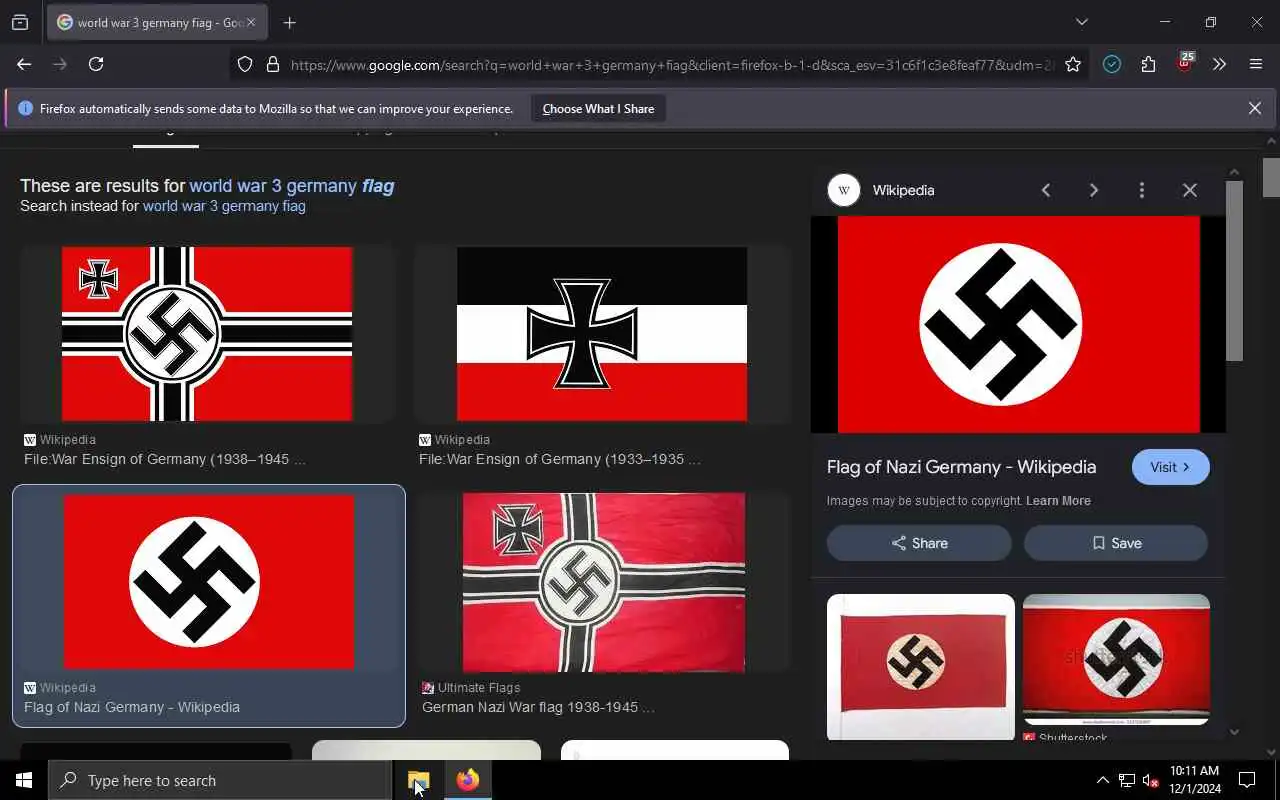
Task: Click the browser forward arrow
Action: tap(60, 64)
